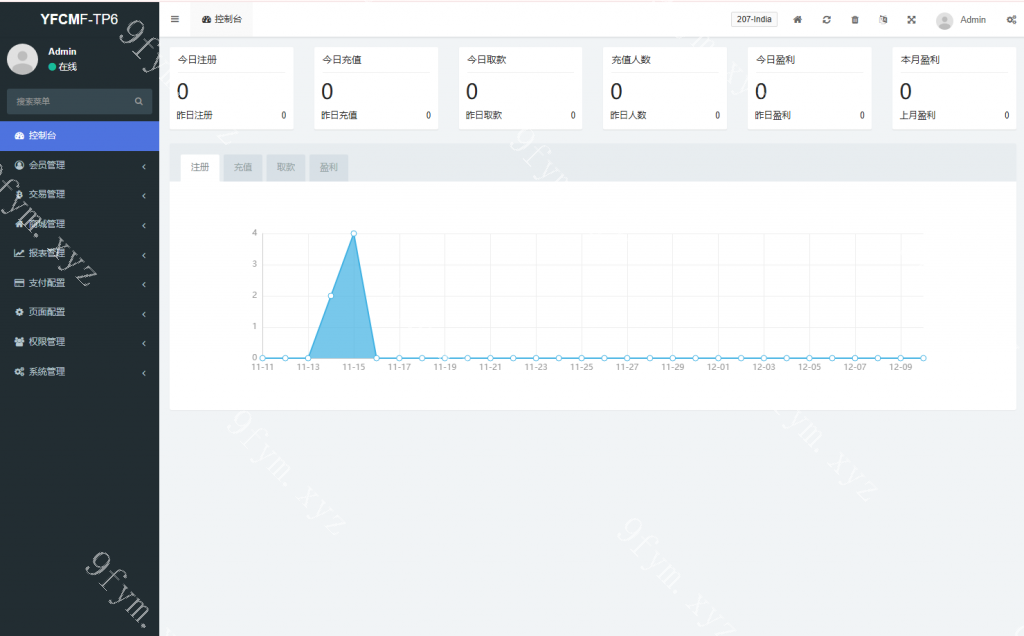Click the 充值人数 card title

631,59
